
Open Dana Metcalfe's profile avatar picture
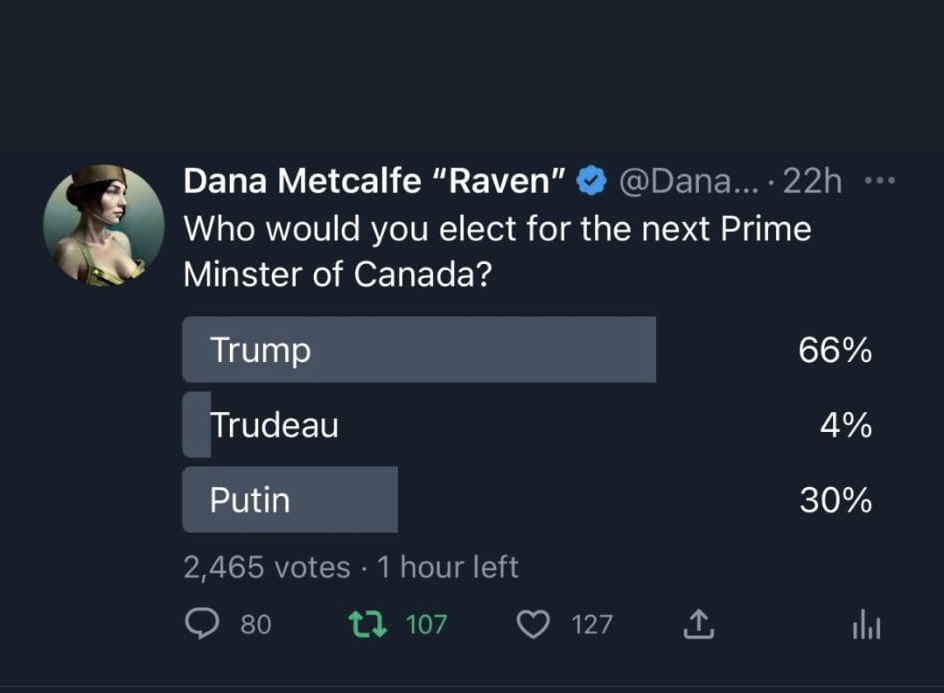coord(104,225)
